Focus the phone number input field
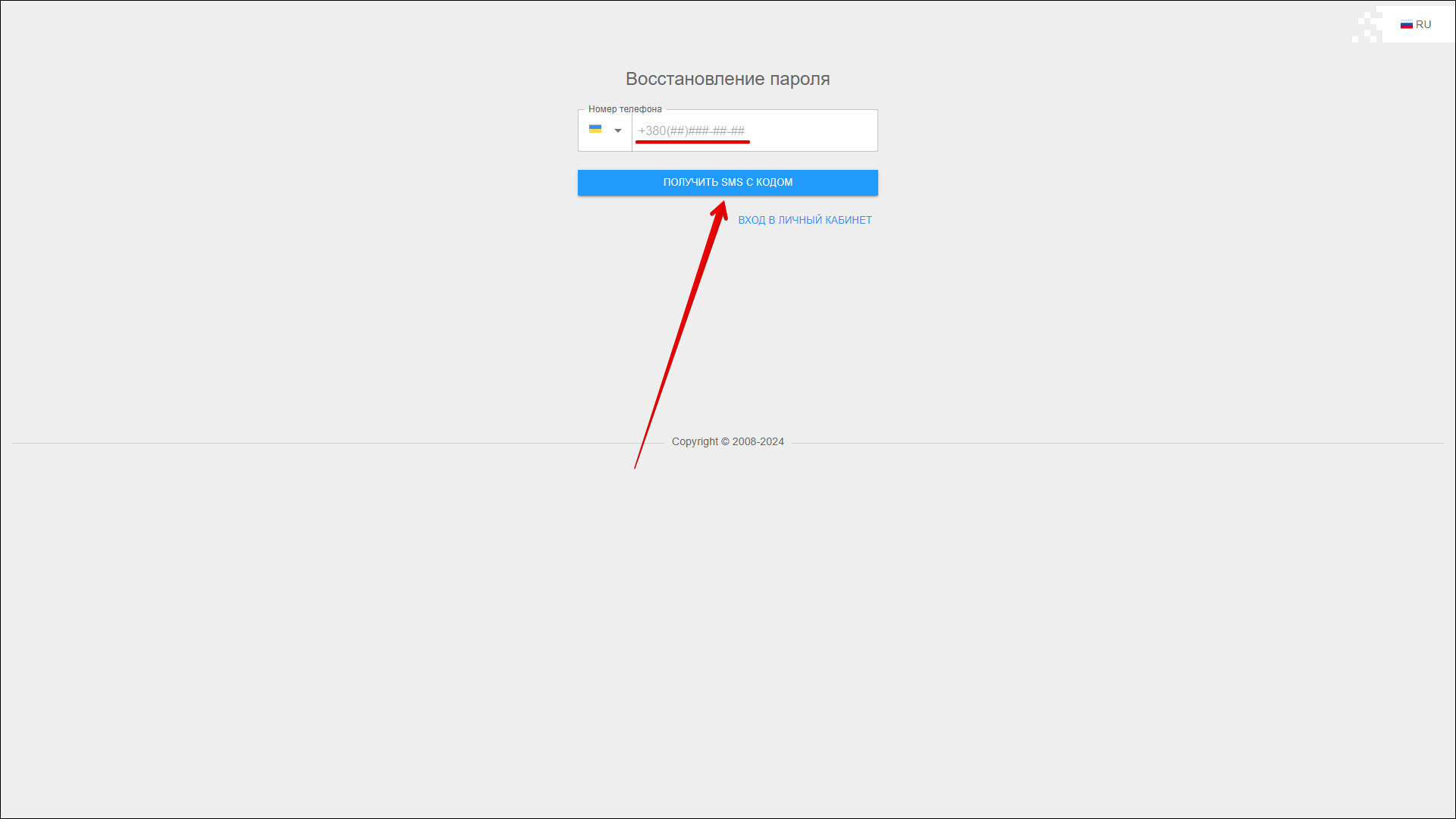Screen dimensions: 1456x819 pos(754,131)
